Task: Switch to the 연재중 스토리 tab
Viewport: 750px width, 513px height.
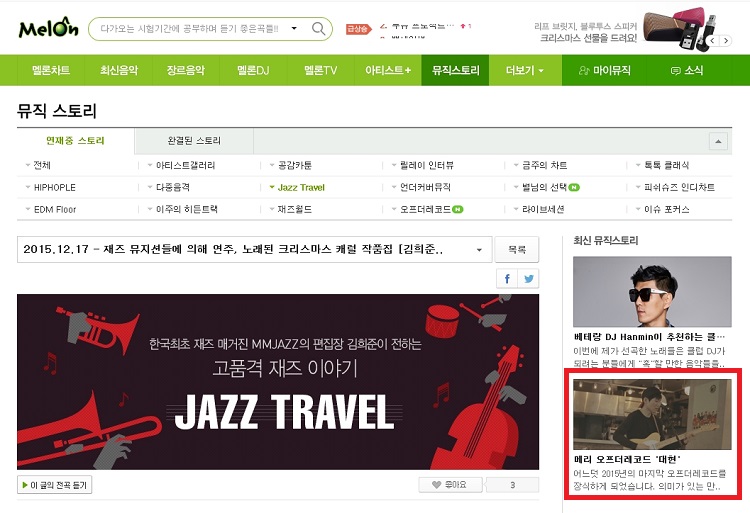Action: [x=76, y=141]
